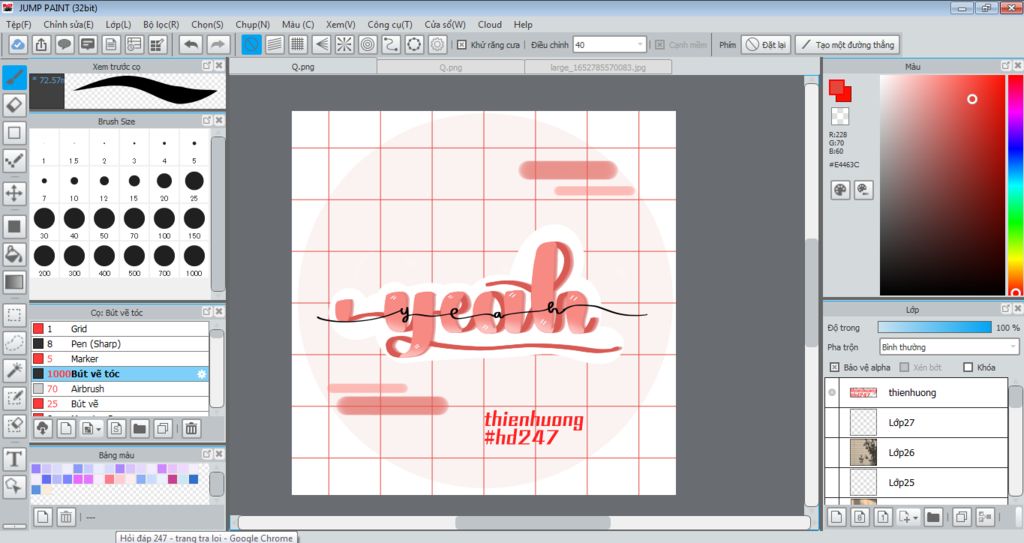Screen dimensions: 1024x543
Task: Click the speech bubble toolbar icon
Action: (x=64, y=44)
